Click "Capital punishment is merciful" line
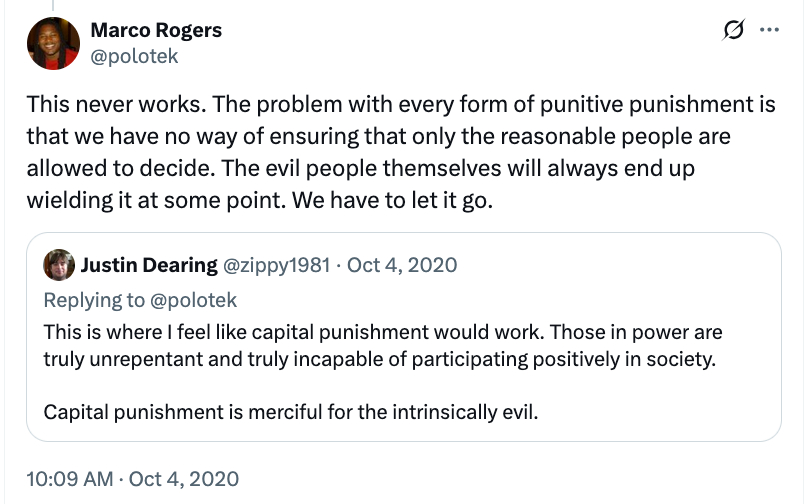808x504 pixels. (x=290, y=412)
